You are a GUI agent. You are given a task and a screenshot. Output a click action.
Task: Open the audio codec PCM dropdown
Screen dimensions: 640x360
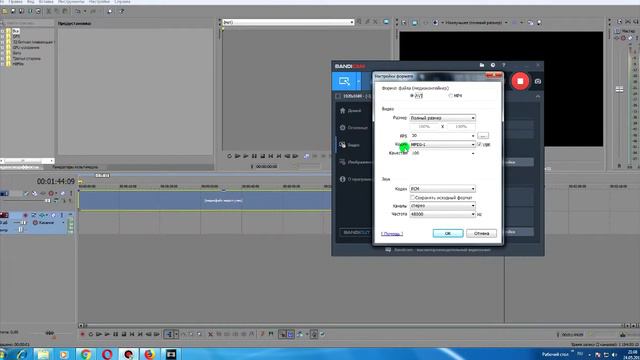point(442,189)
